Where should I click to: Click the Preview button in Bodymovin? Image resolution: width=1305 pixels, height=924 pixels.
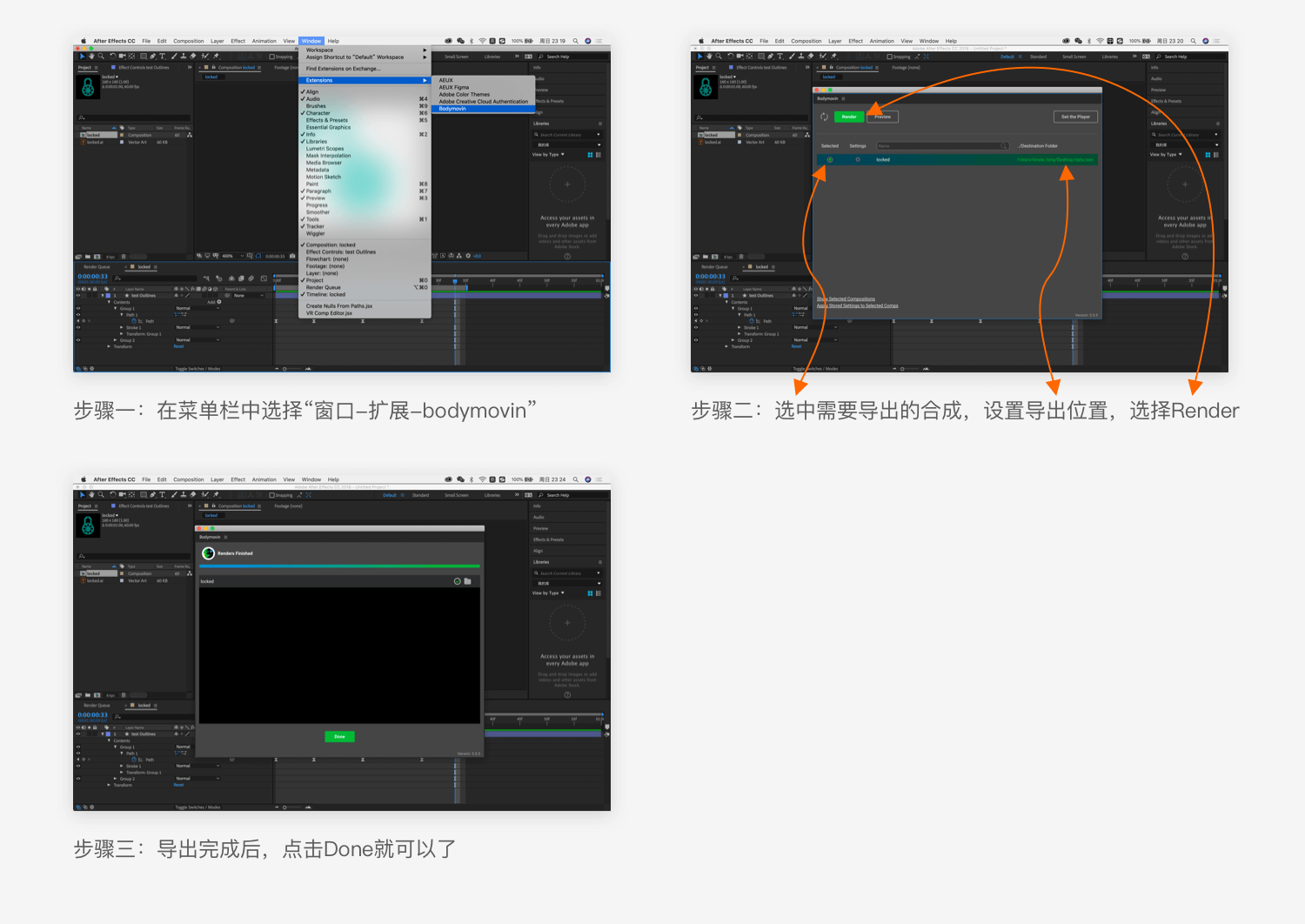pyautogui.click(x=883, y=117)
